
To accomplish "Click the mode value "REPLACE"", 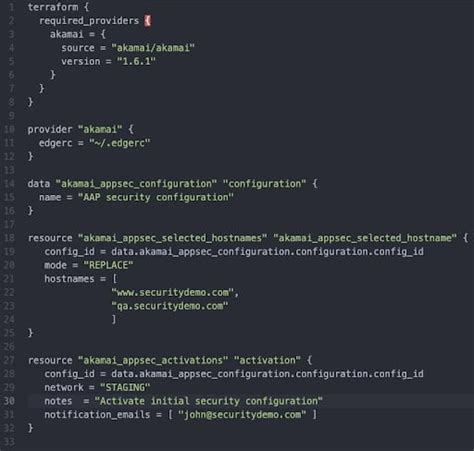I will [x=108, y=265].
